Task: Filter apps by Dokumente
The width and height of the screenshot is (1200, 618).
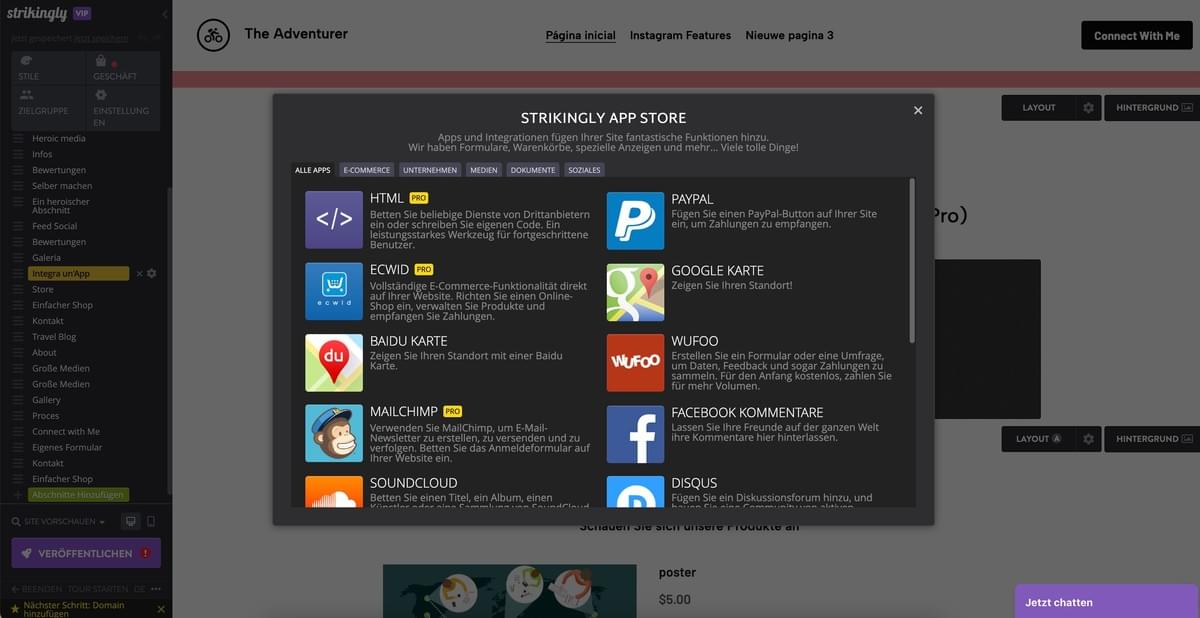Action: point(533,170)
